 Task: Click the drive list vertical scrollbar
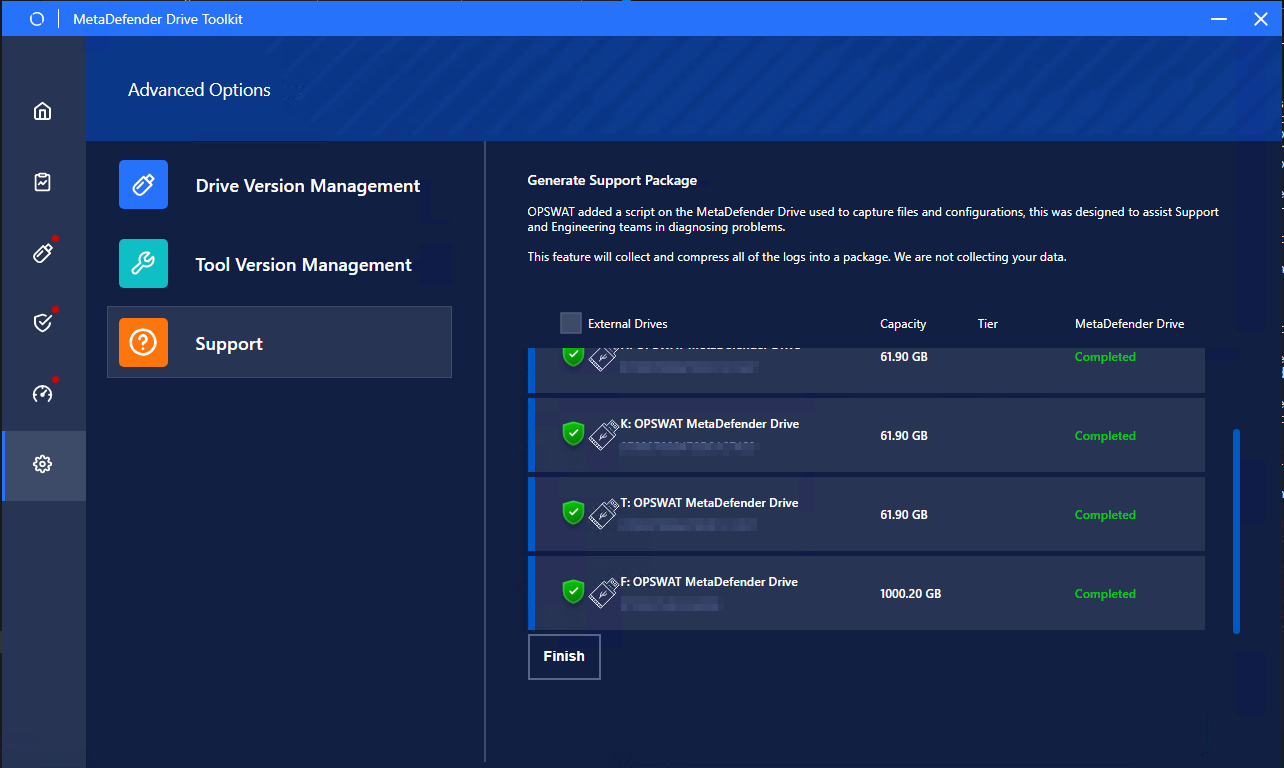point(1236,531)
